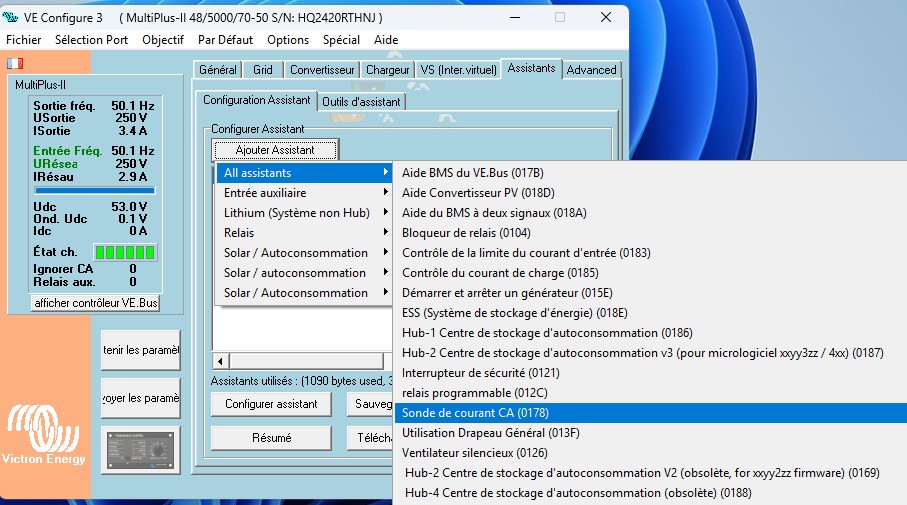Expand the Relais submenu
This screenshot has height=505, width=907.
[x=304, y=233]
